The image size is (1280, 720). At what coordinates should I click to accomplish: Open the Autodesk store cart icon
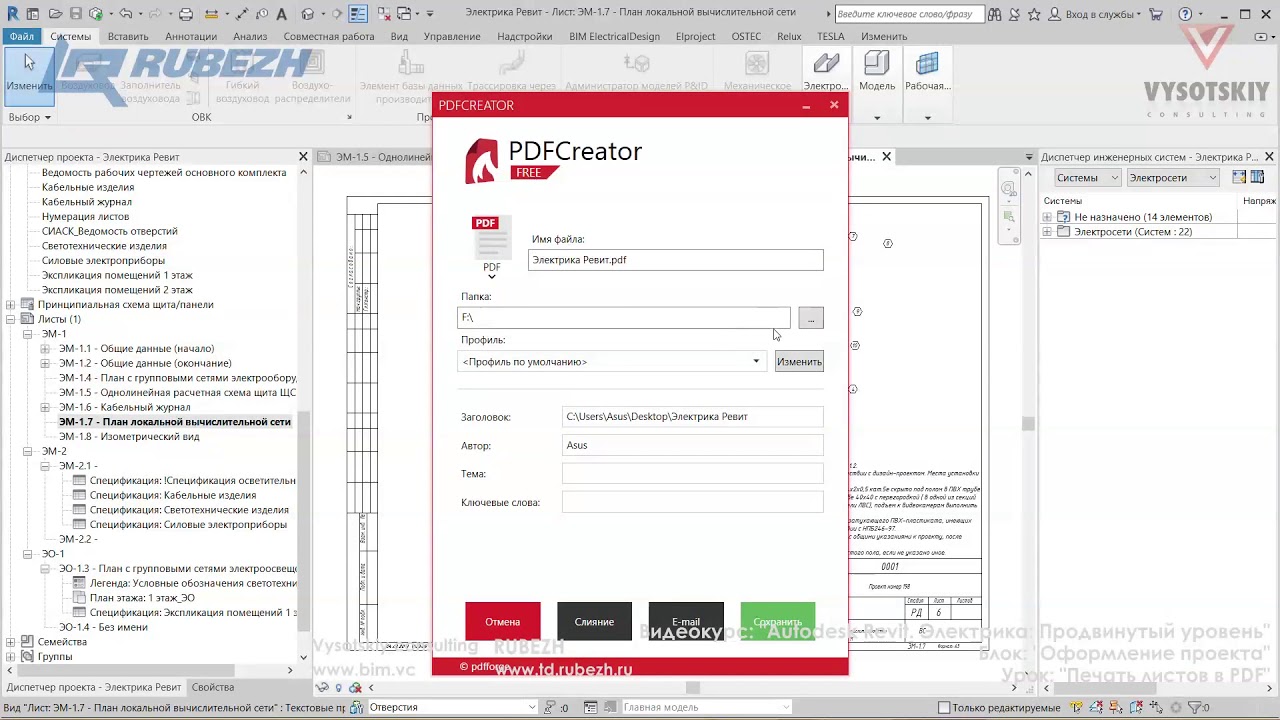point(1158,14)
